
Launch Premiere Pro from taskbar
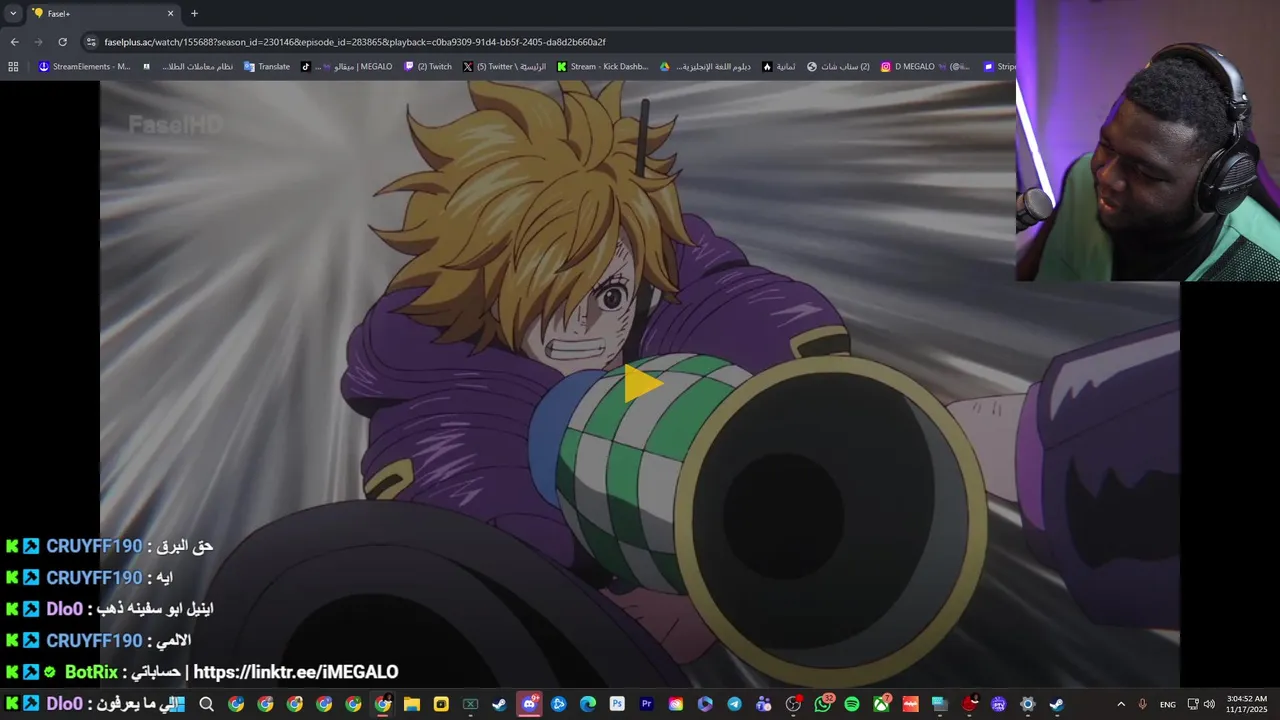[646, 704]
